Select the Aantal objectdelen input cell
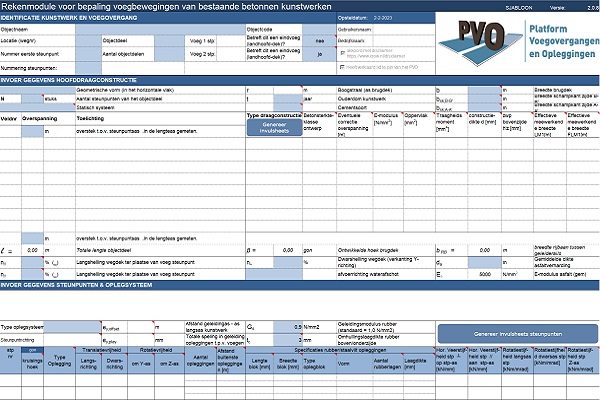This screenshot has width=600, height=400. pyautogui.click(x=170, y=54)
